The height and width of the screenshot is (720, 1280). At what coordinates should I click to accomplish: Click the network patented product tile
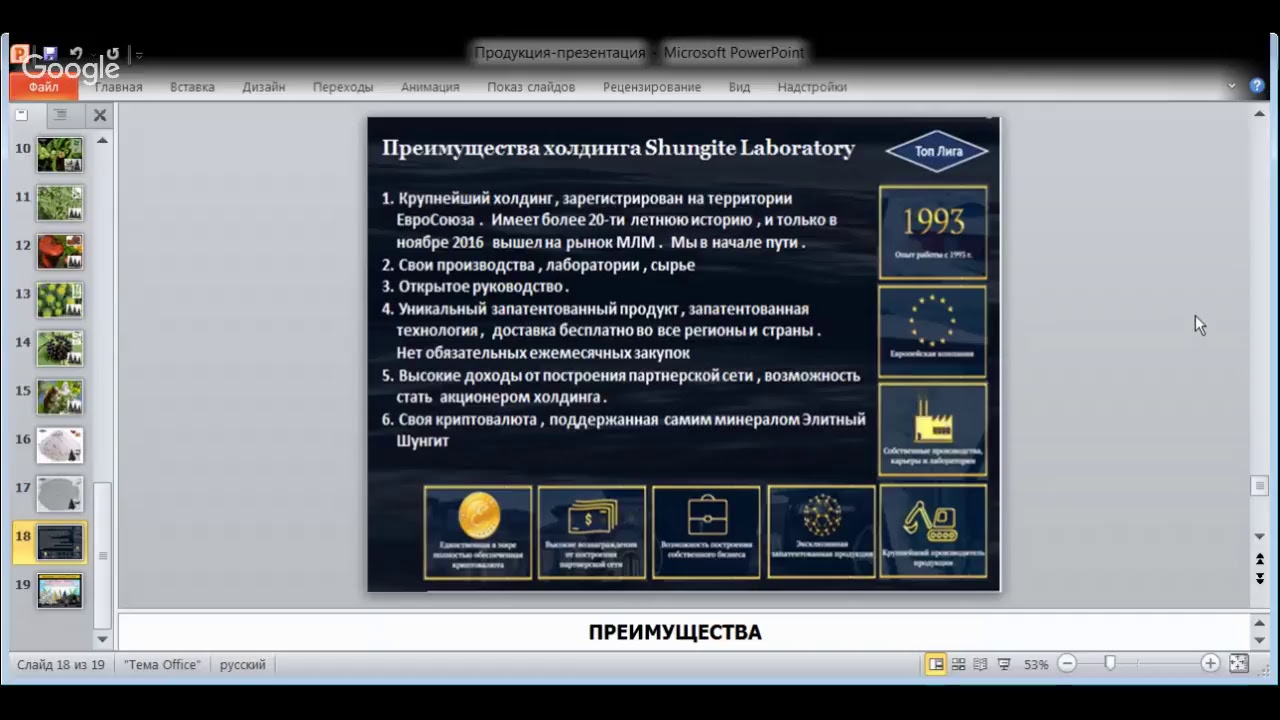(x=821, y=532)
